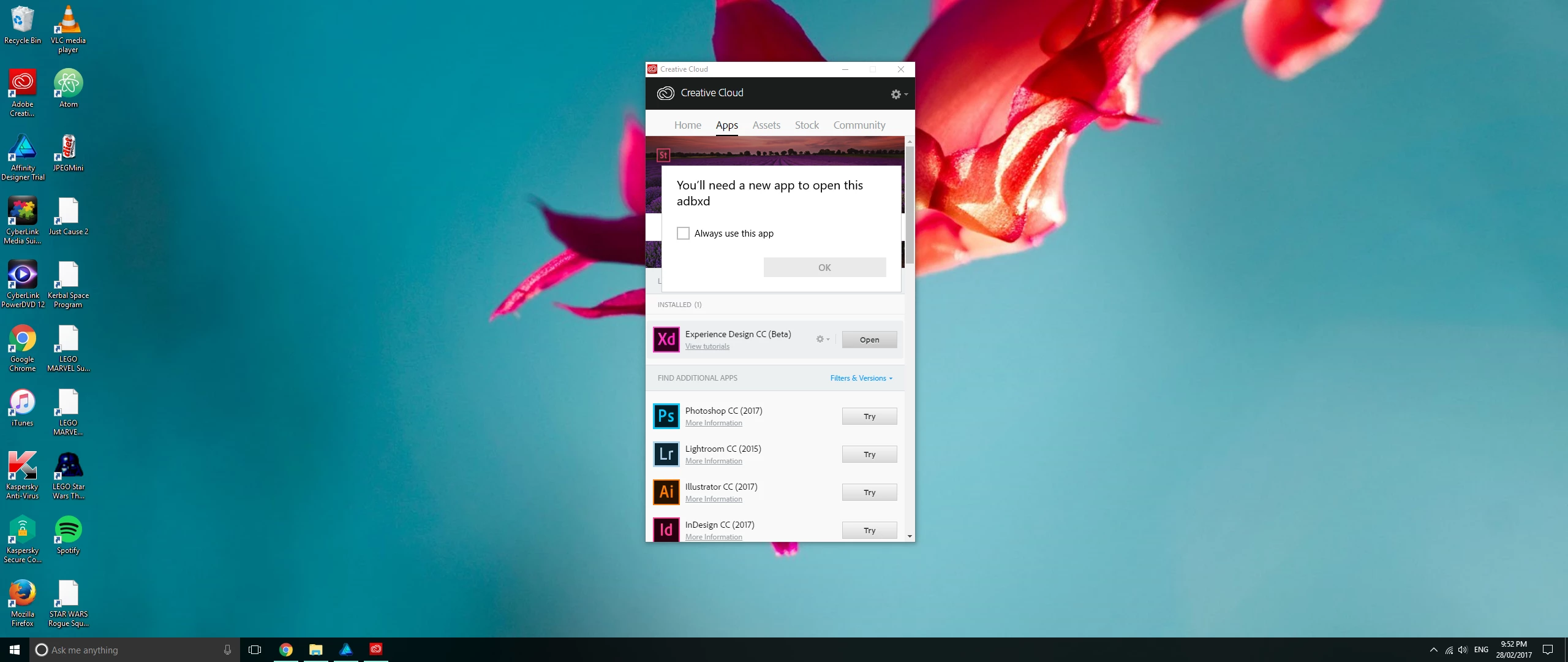Expand the Experience Design options gear menu
The height and width of the screenshot is (662, 1568).
(x=822, y=339)
